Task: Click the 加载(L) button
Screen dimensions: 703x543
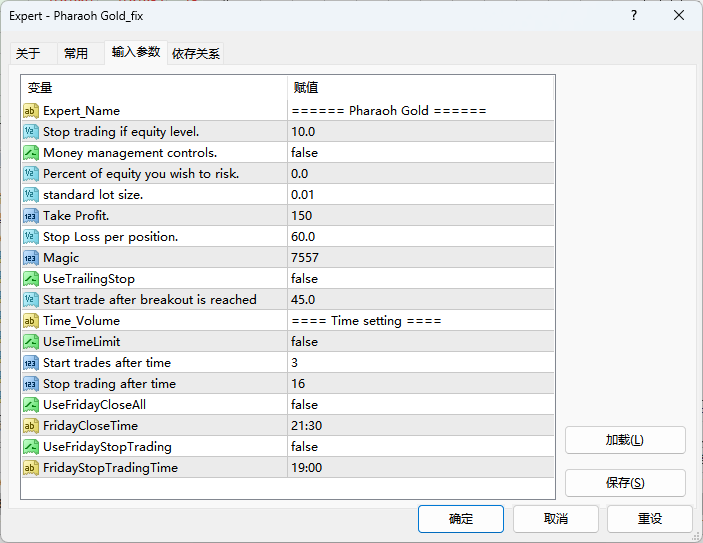Action: [625, 440]
